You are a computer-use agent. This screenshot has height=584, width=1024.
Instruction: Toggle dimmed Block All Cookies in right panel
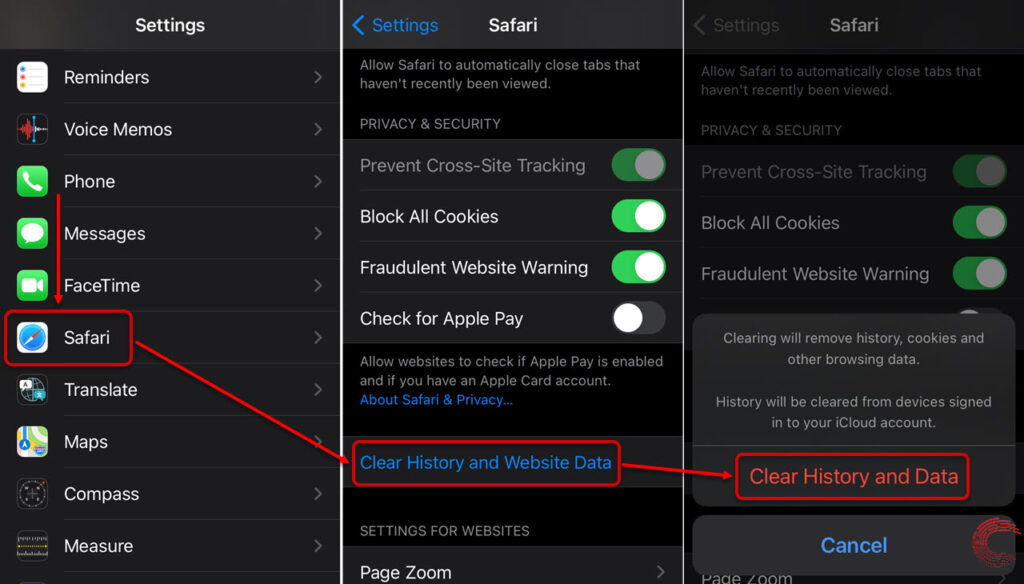979,223
